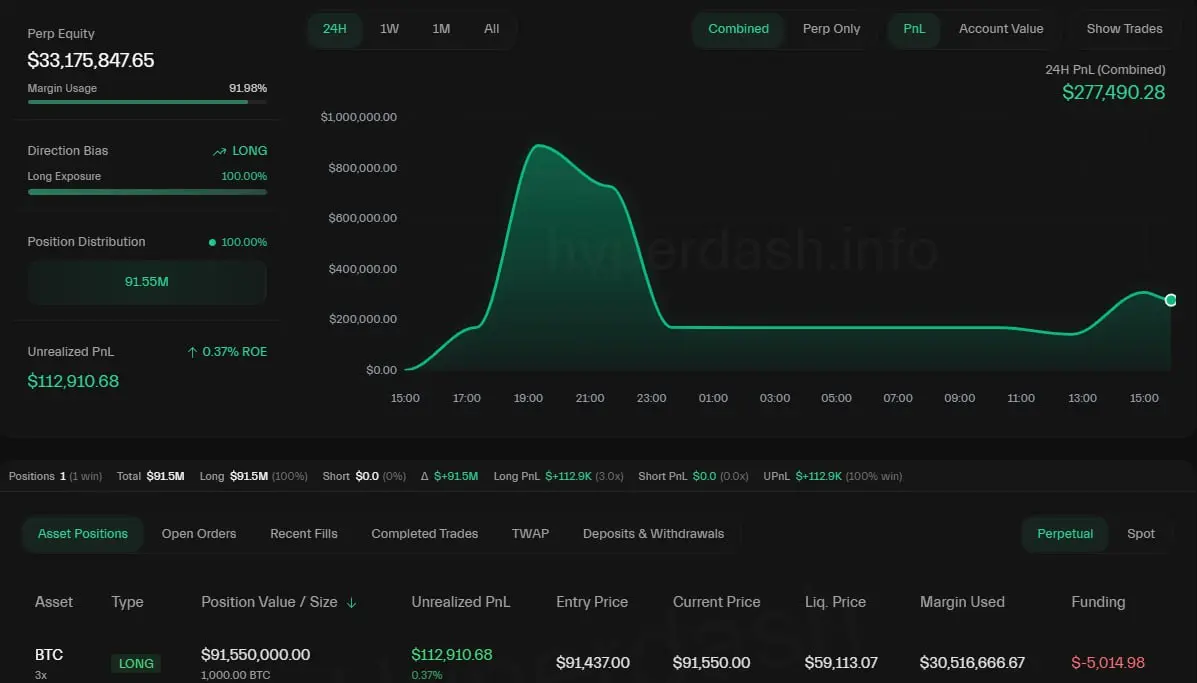Select the 1M time range
Screen dimensions: 1197x683
441,29
